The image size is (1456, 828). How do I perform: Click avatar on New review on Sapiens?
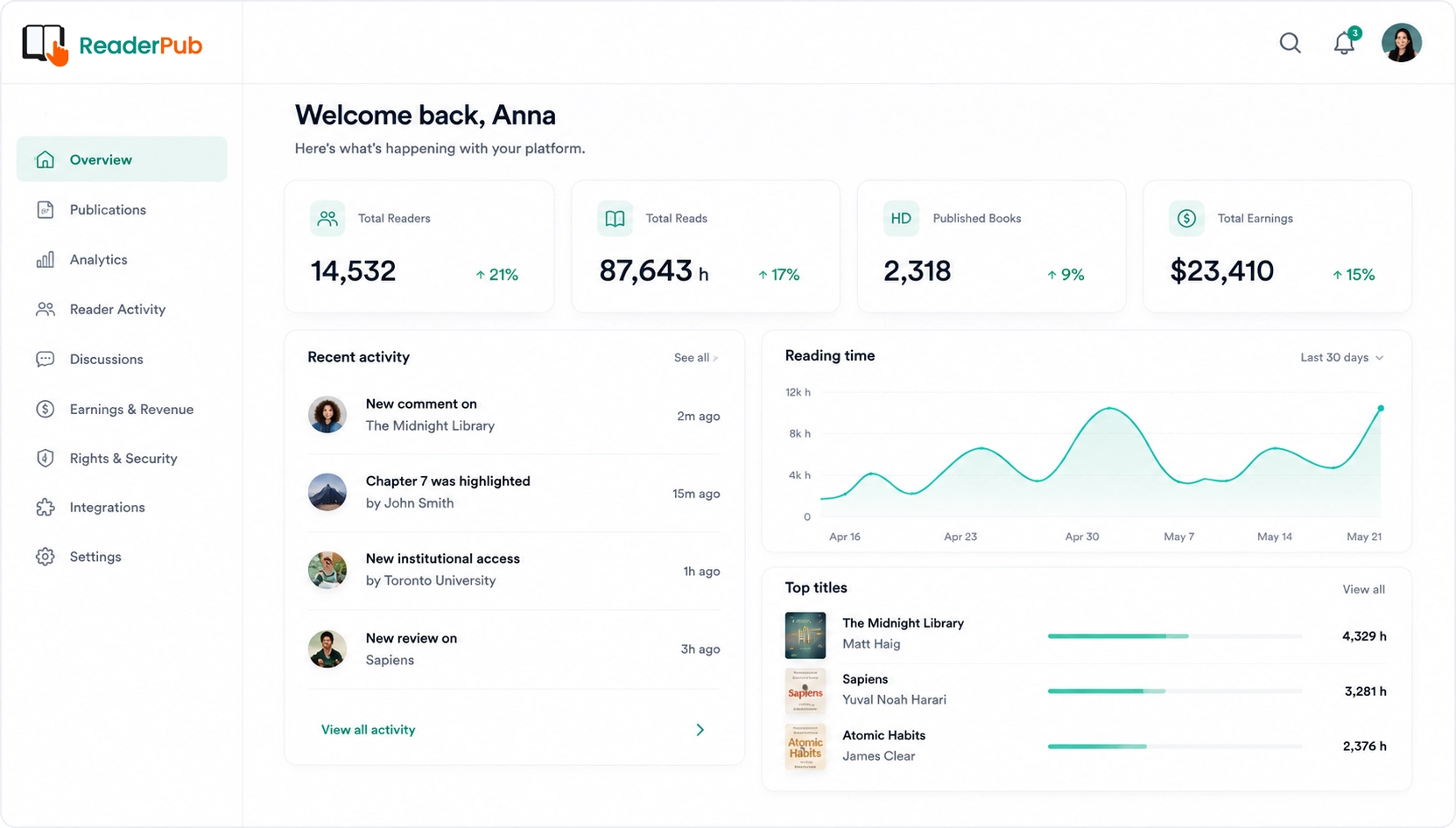click(x=327, y=649)
